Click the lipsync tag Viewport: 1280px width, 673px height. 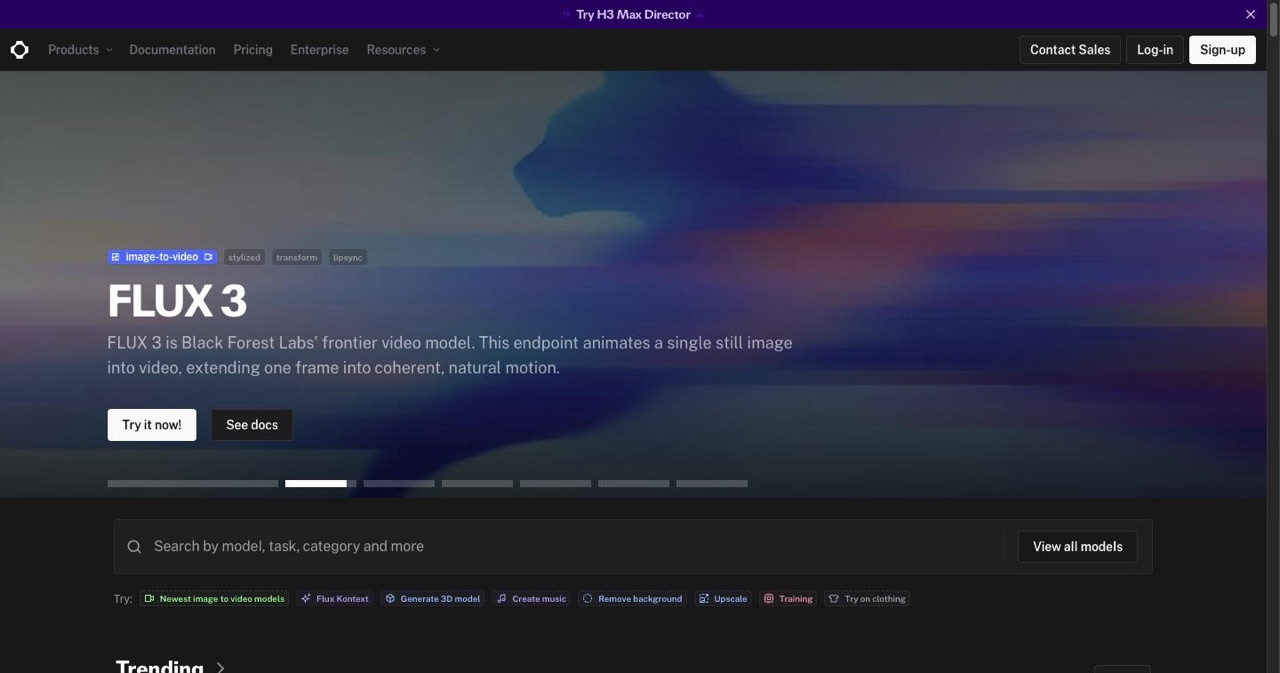point(348,257)
